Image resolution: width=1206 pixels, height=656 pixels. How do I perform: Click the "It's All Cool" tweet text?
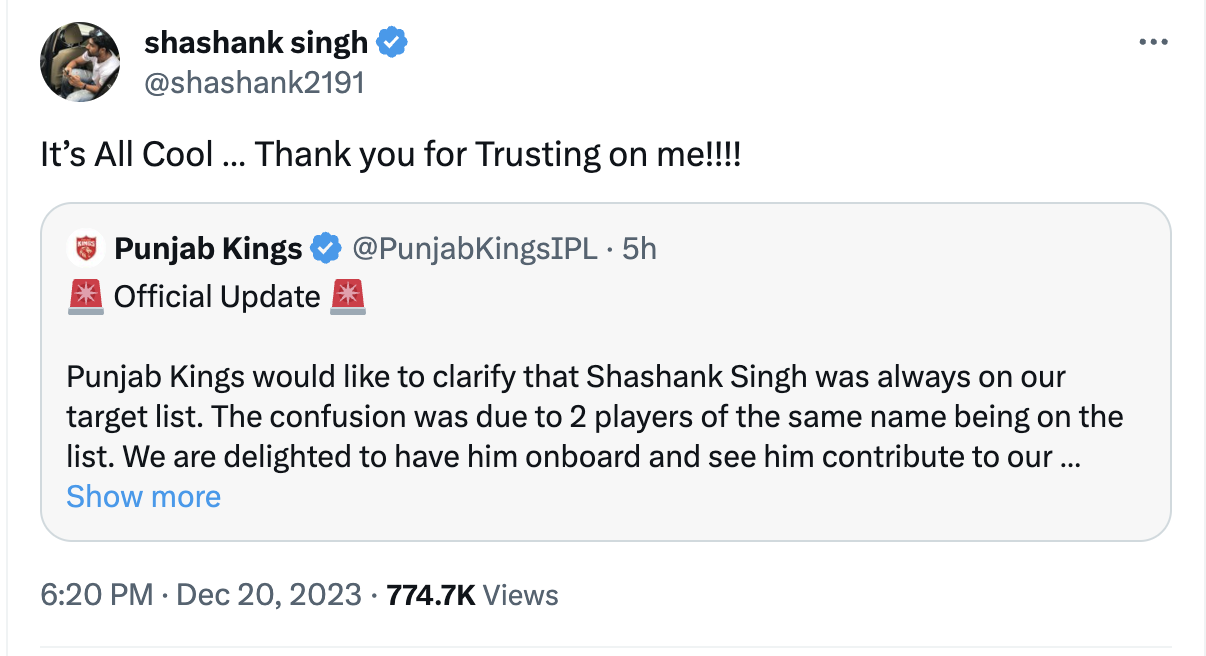(390, 155)
